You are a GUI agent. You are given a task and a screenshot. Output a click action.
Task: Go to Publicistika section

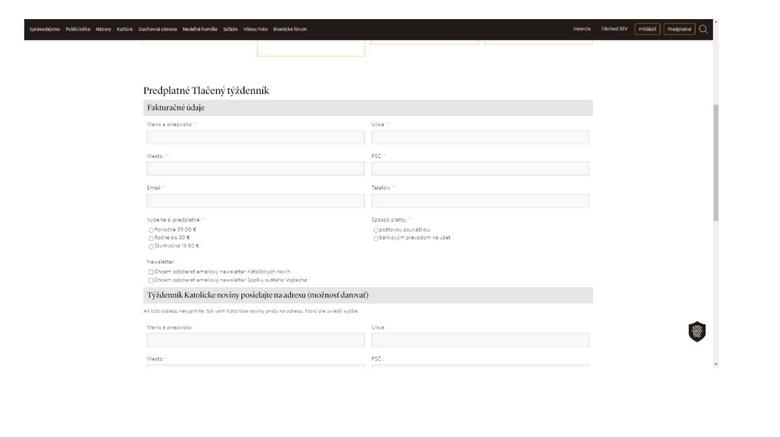pos(78,29)
